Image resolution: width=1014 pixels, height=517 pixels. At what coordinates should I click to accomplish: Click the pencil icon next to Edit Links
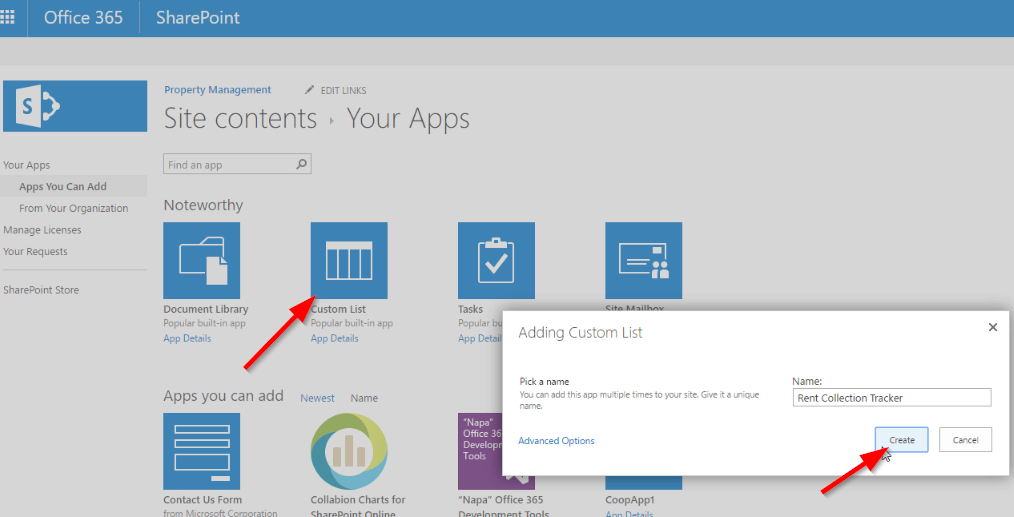coord(310,90)
